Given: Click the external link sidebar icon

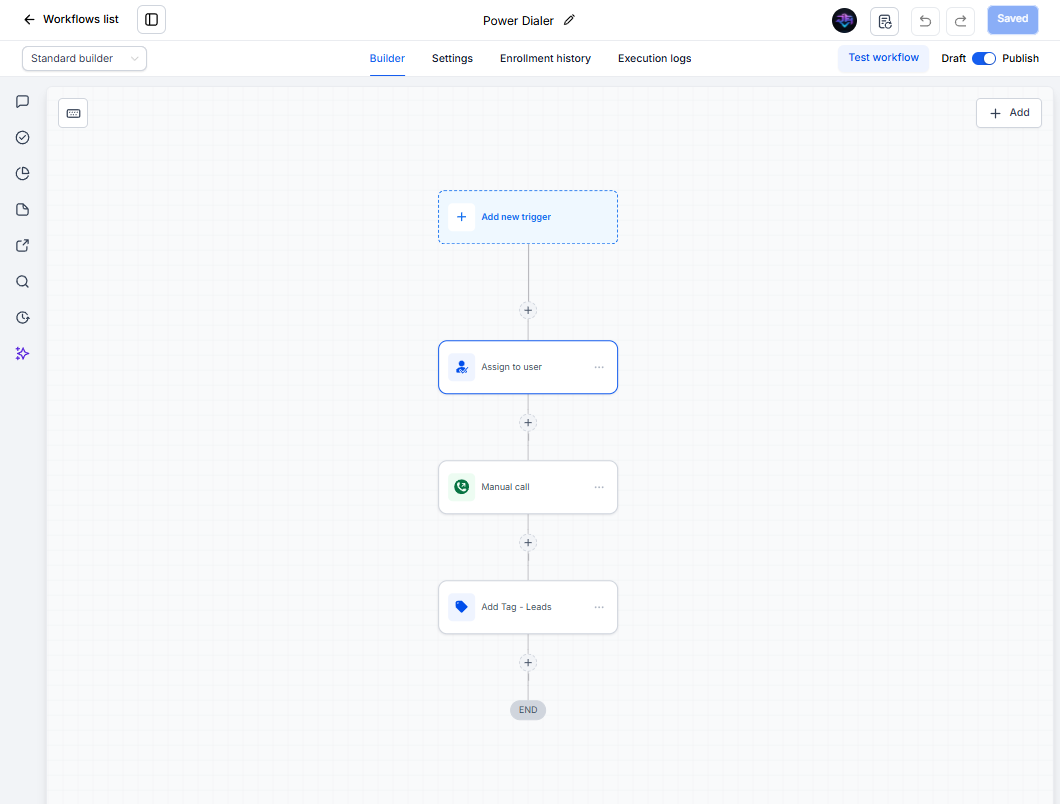Looking at the screenshot, I should point(22,245).
